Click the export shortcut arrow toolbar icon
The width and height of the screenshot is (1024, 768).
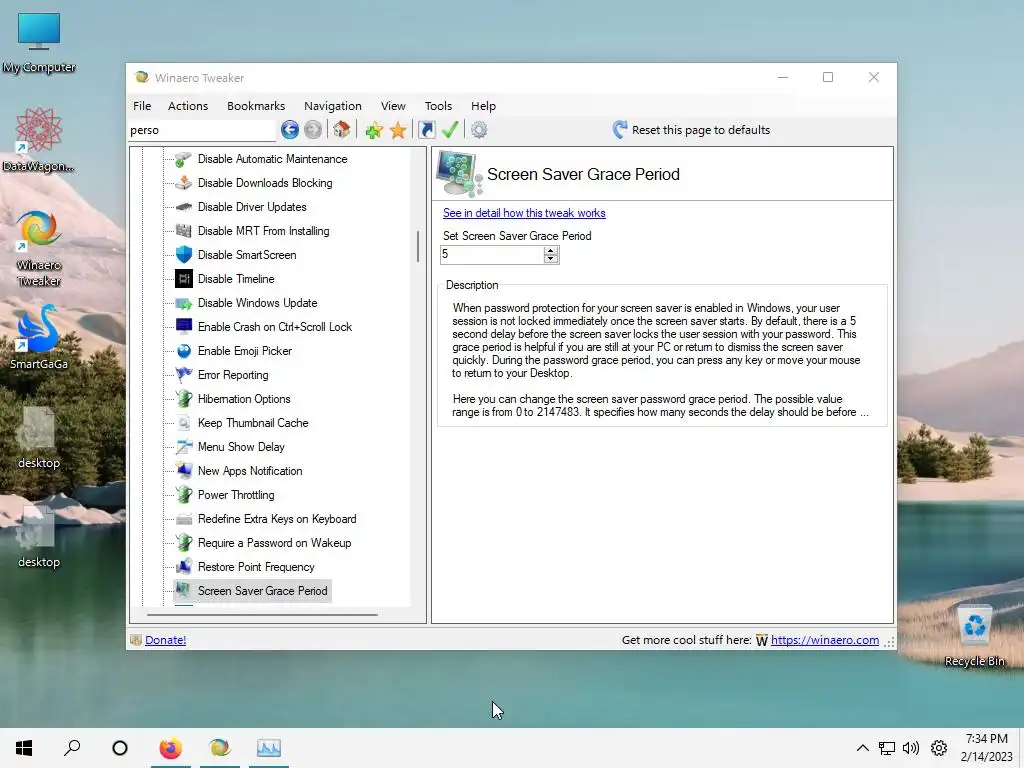[426, 130]
